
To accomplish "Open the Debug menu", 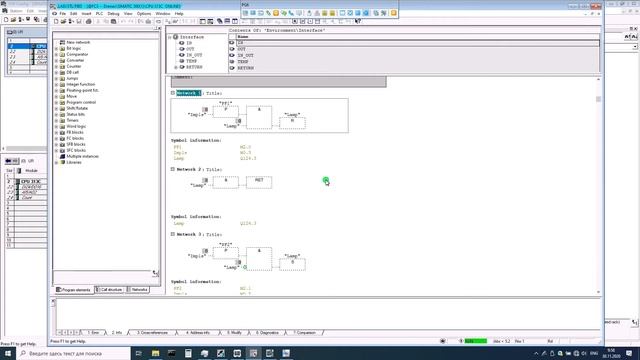I will click(x=113, y=13).
